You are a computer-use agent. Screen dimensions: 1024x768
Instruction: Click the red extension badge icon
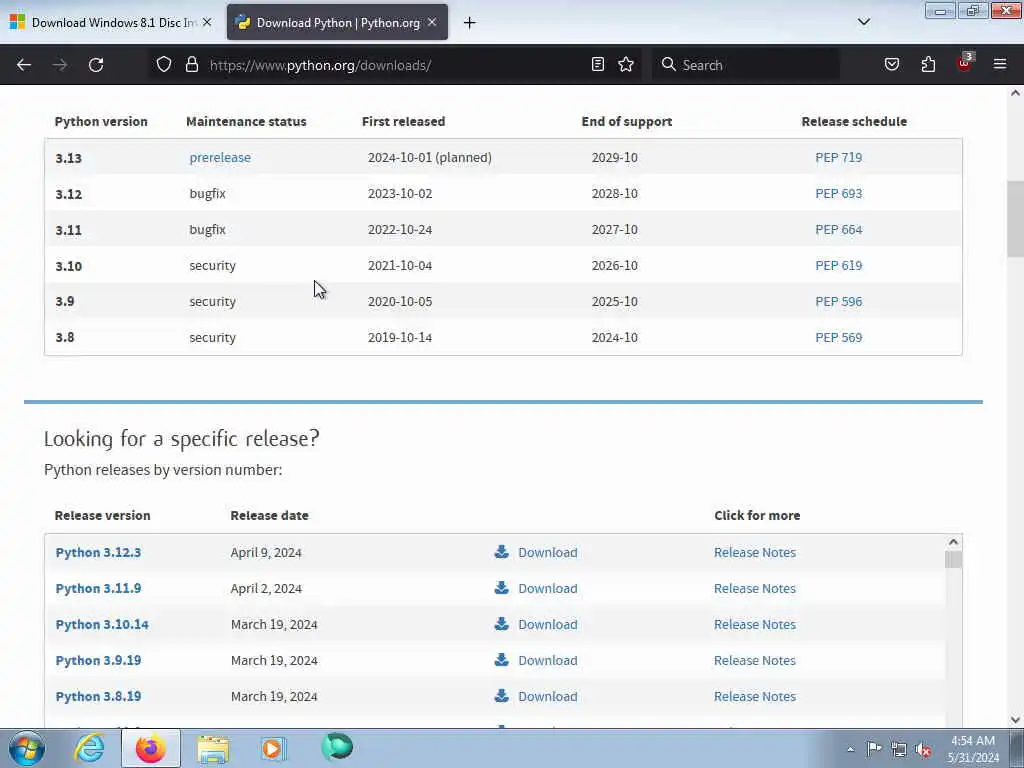pyautogui.click(x=965, y=63)
